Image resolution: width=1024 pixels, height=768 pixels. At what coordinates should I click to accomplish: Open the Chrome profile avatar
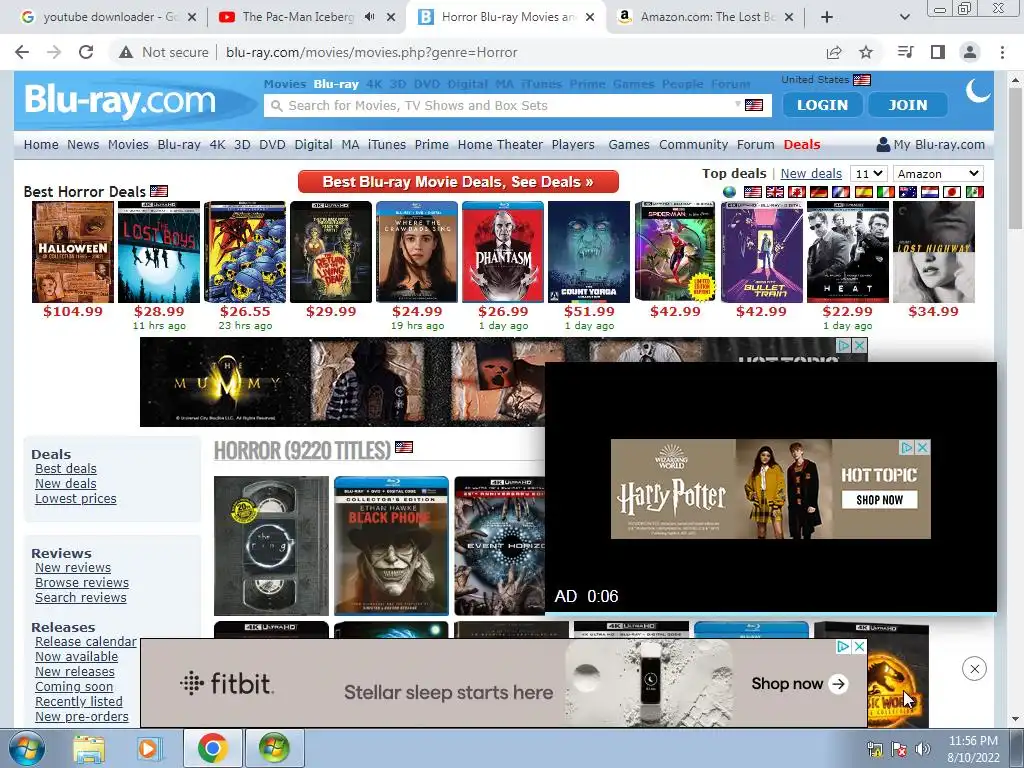pyautogui.click(x=970, y=52)
